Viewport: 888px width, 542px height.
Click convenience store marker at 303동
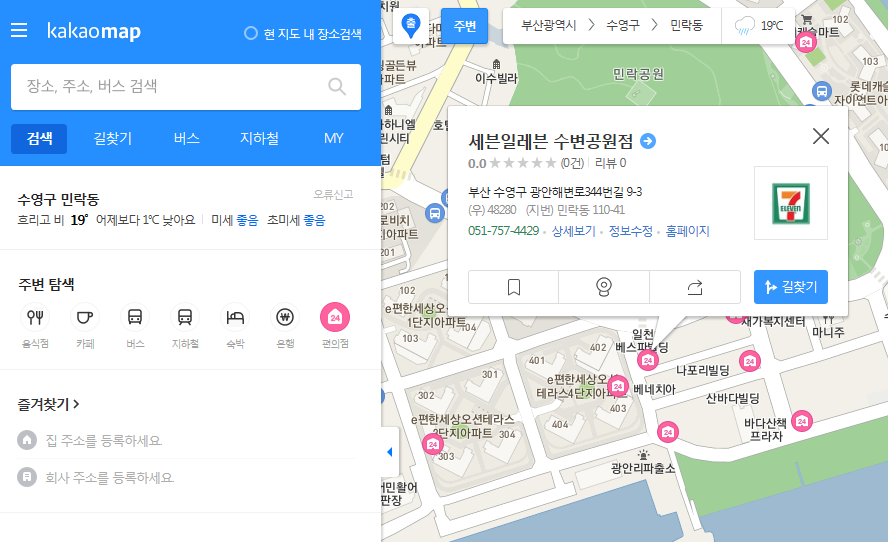[x=433, y=444]
